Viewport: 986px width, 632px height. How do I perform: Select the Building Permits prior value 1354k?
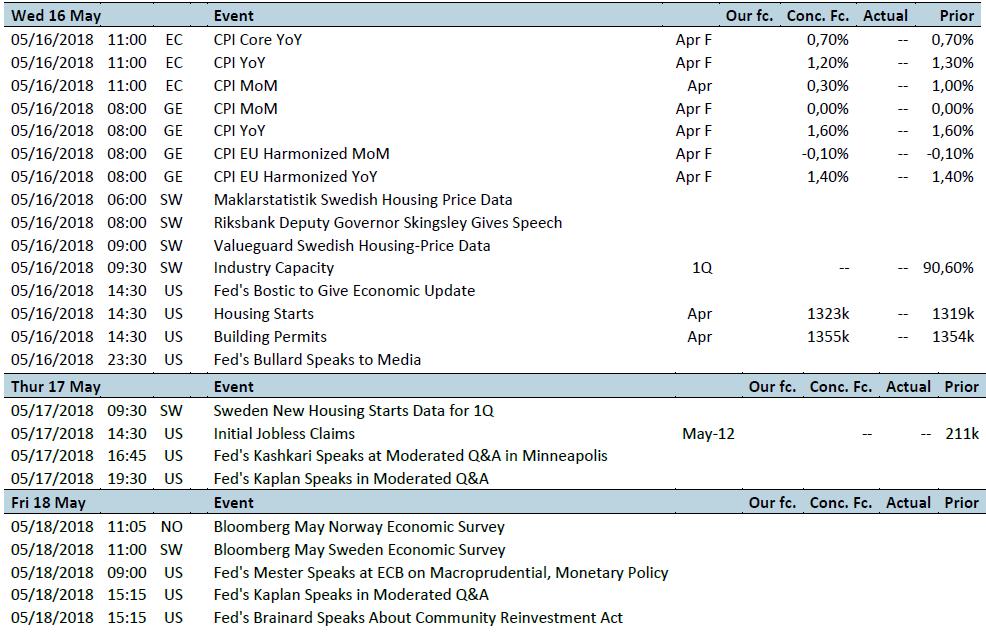pos(953,337)
